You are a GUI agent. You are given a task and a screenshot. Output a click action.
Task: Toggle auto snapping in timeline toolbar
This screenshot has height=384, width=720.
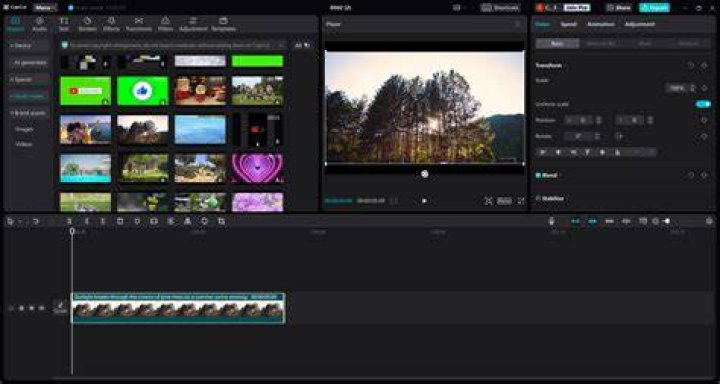click(592, 221)
